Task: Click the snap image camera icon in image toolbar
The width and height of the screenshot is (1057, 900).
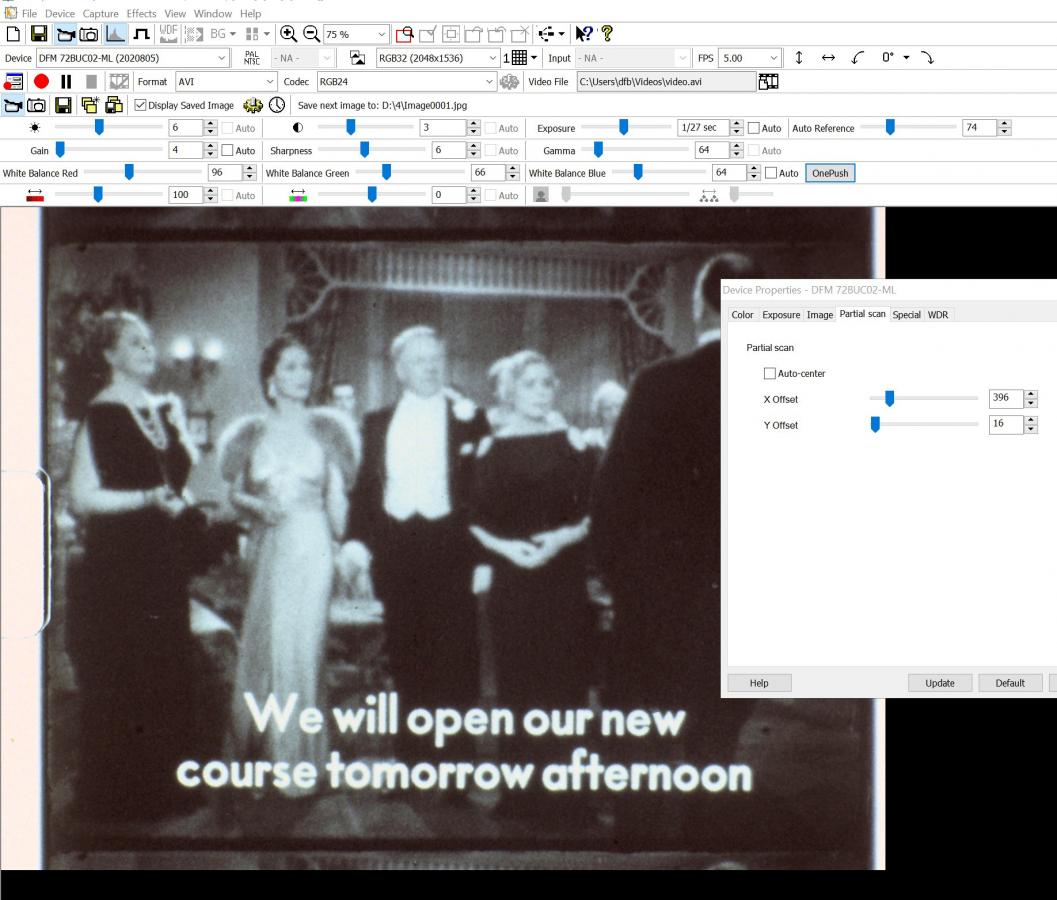Action: pos(36,105)
